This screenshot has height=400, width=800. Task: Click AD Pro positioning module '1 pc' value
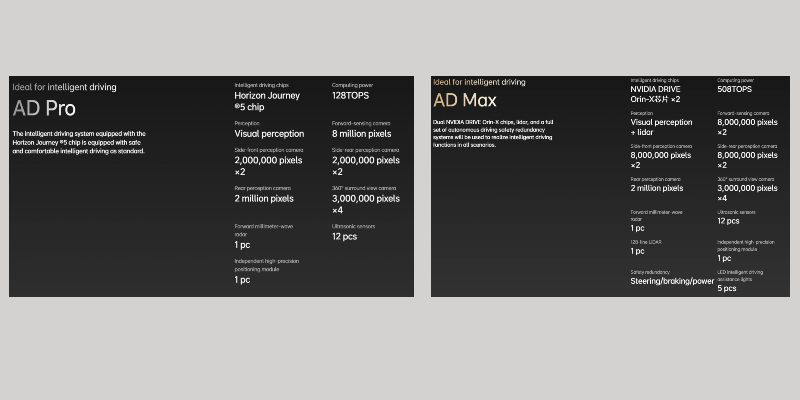242,280
